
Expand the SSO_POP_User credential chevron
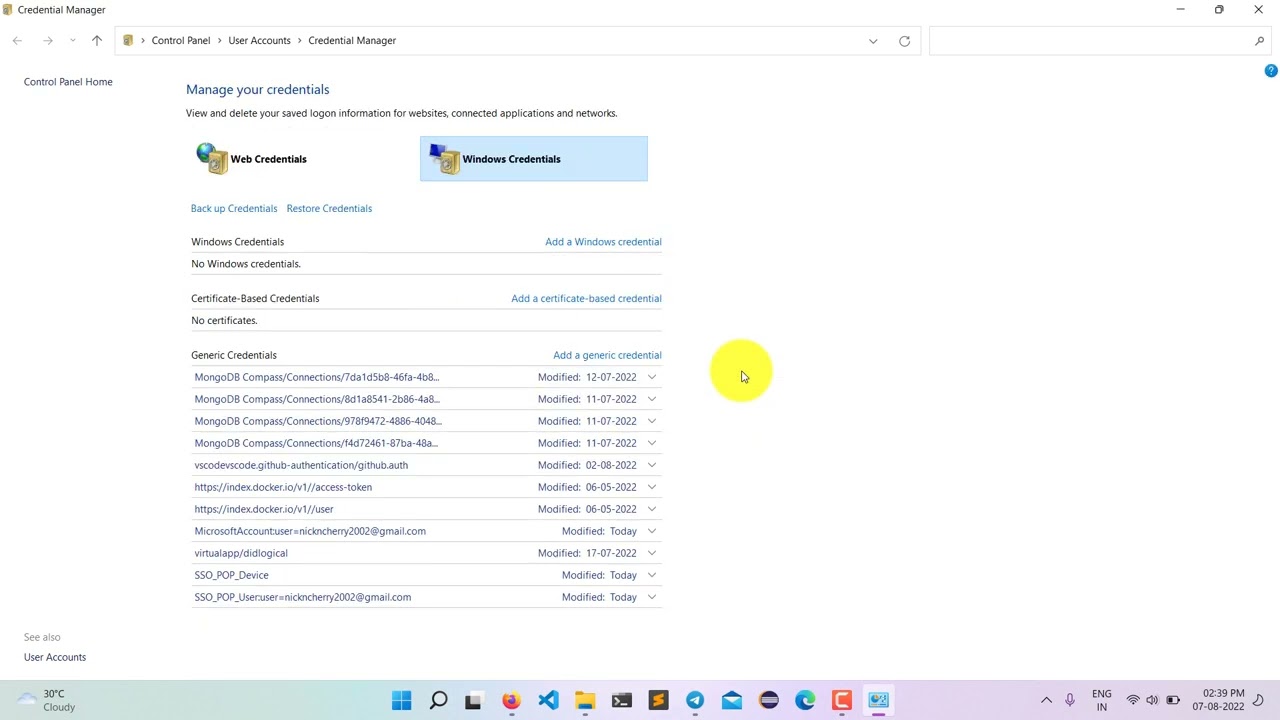pyautogui.click(x=652, y=597)
